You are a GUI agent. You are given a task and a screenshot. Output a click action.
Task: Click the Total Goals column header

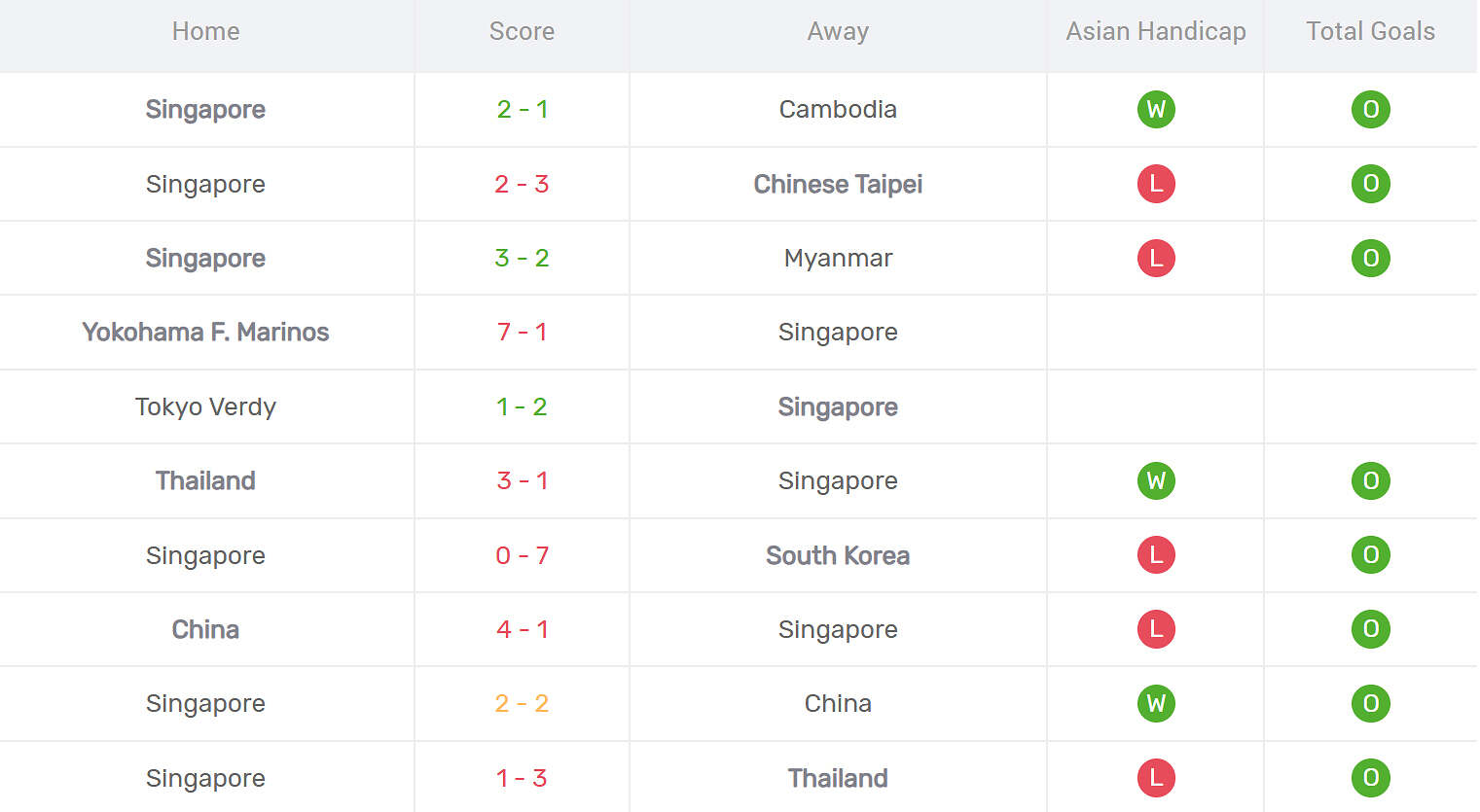click(1370, 31)
